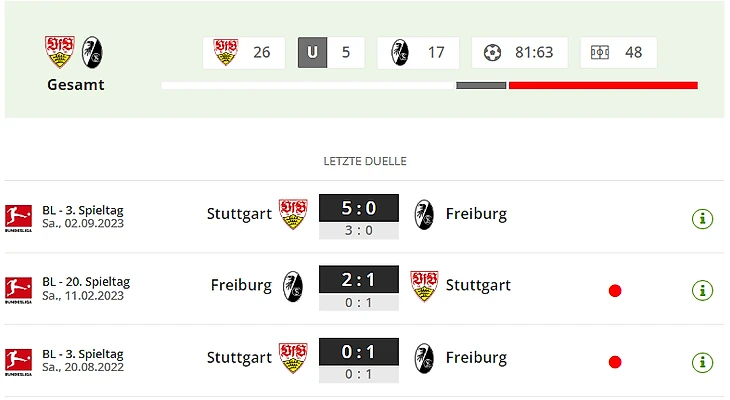The height and width of the screenshot is (400, 730).
Task: Select the Stuttgart crest with 26 wins
Action: (x=226, y=52)
